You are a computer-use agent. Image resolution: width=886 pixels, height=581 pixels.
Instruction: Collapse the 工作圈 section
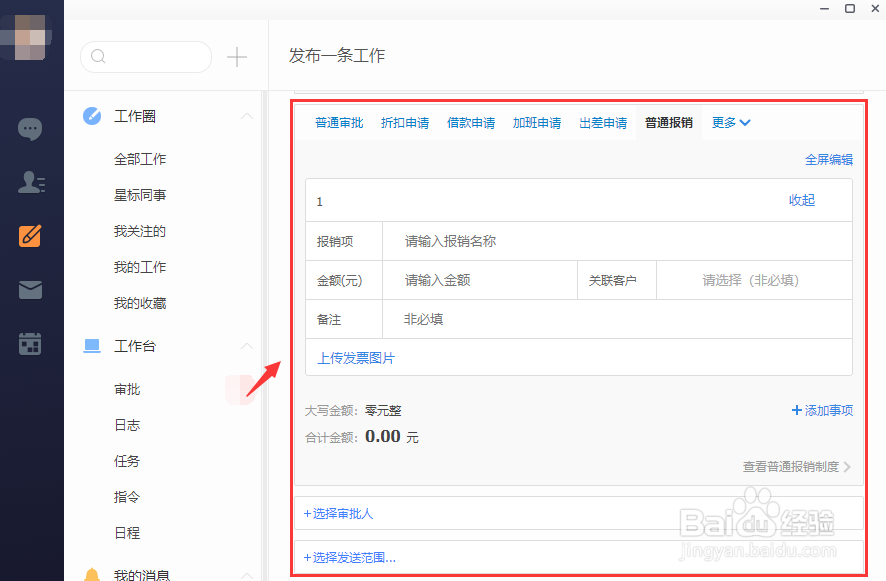(x=247, y=116)
